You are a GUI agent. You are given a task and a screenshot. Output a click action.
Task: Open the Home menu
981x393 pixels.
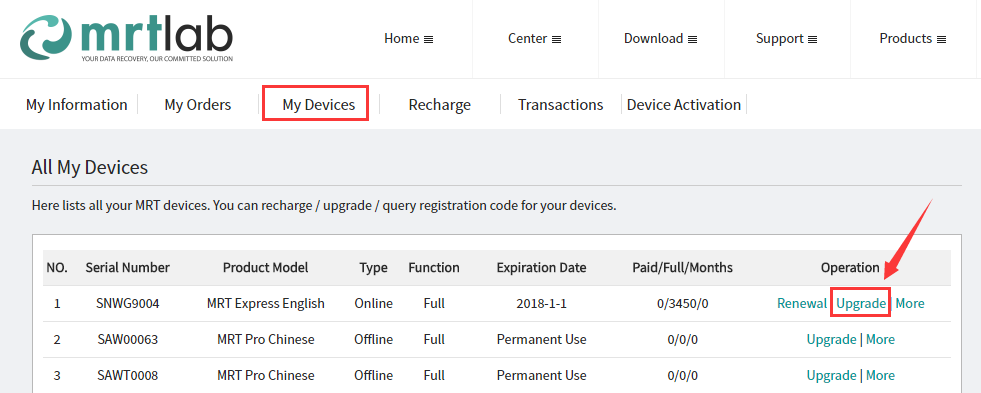pos(409,39)
